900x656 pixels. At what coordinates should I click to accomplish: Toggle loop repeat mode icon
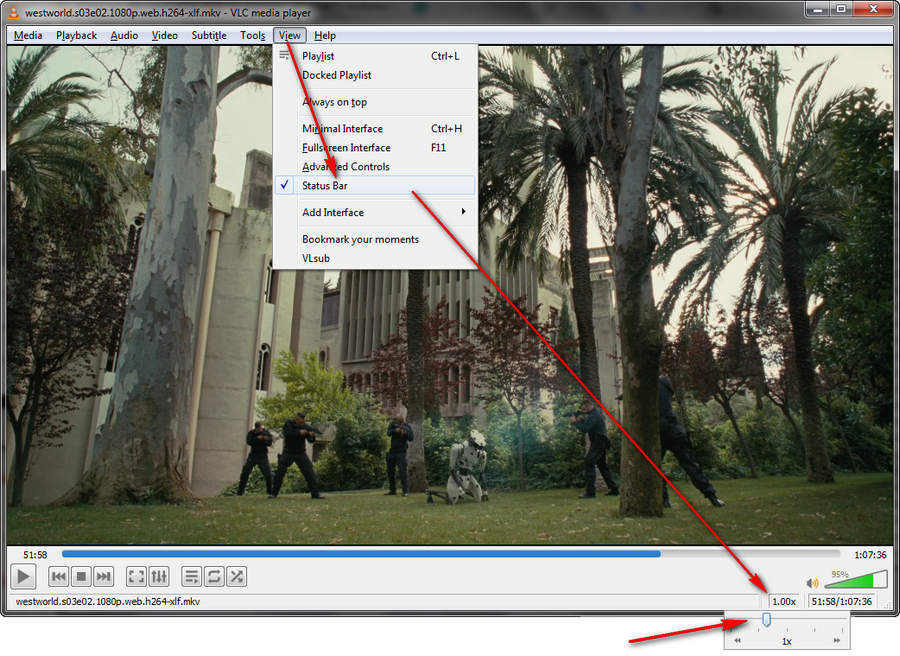point(214,576)
